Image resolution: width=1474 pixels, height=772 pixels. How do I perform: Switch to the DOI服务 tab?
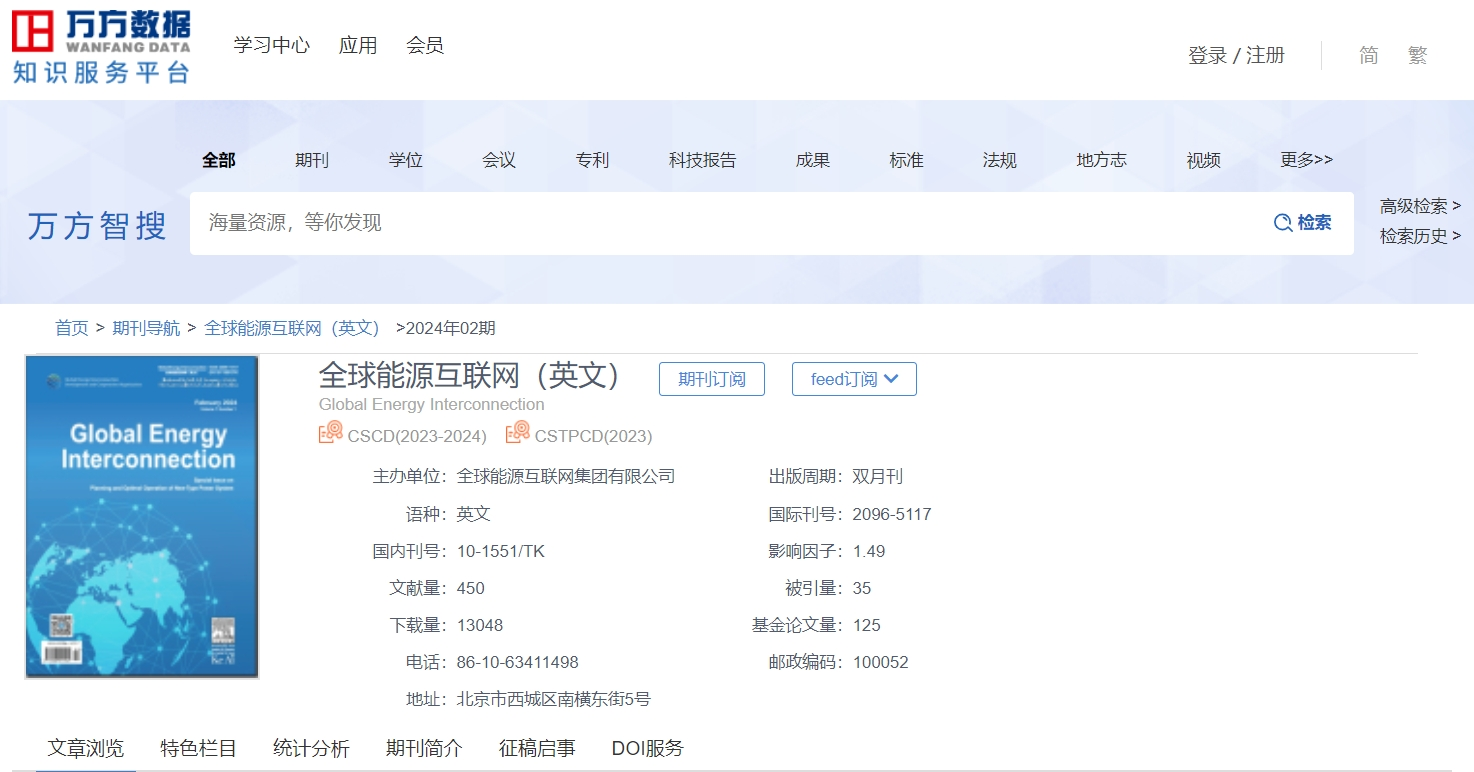point(648,748)
